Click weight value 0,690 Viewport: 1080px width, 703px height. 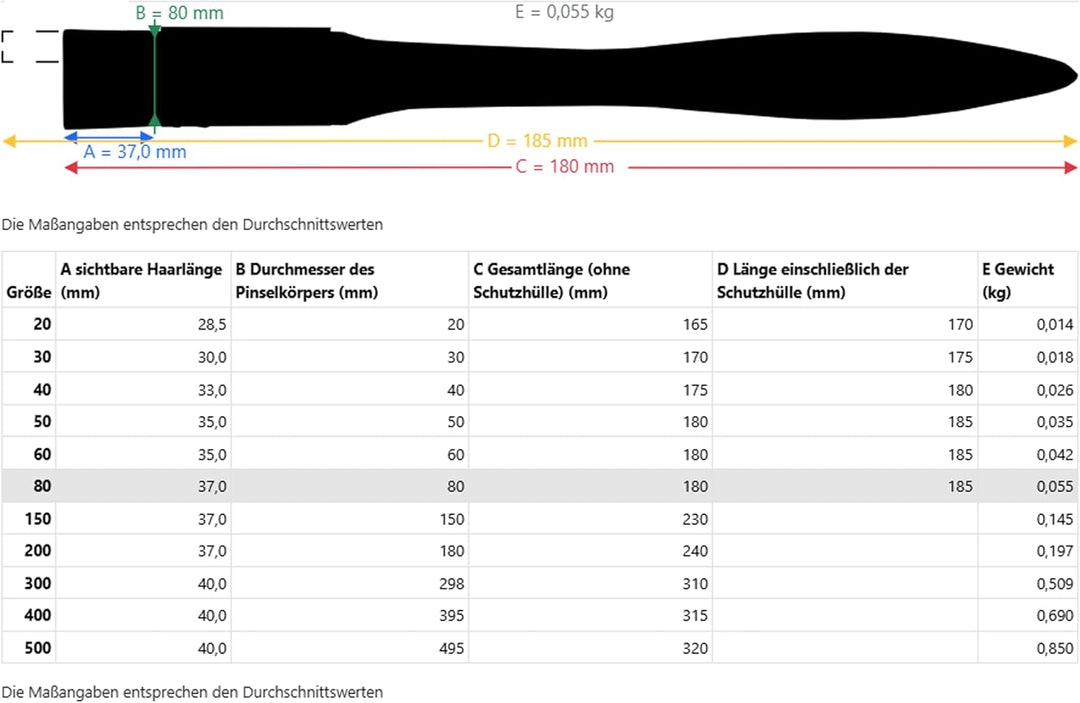(1055, 616)
